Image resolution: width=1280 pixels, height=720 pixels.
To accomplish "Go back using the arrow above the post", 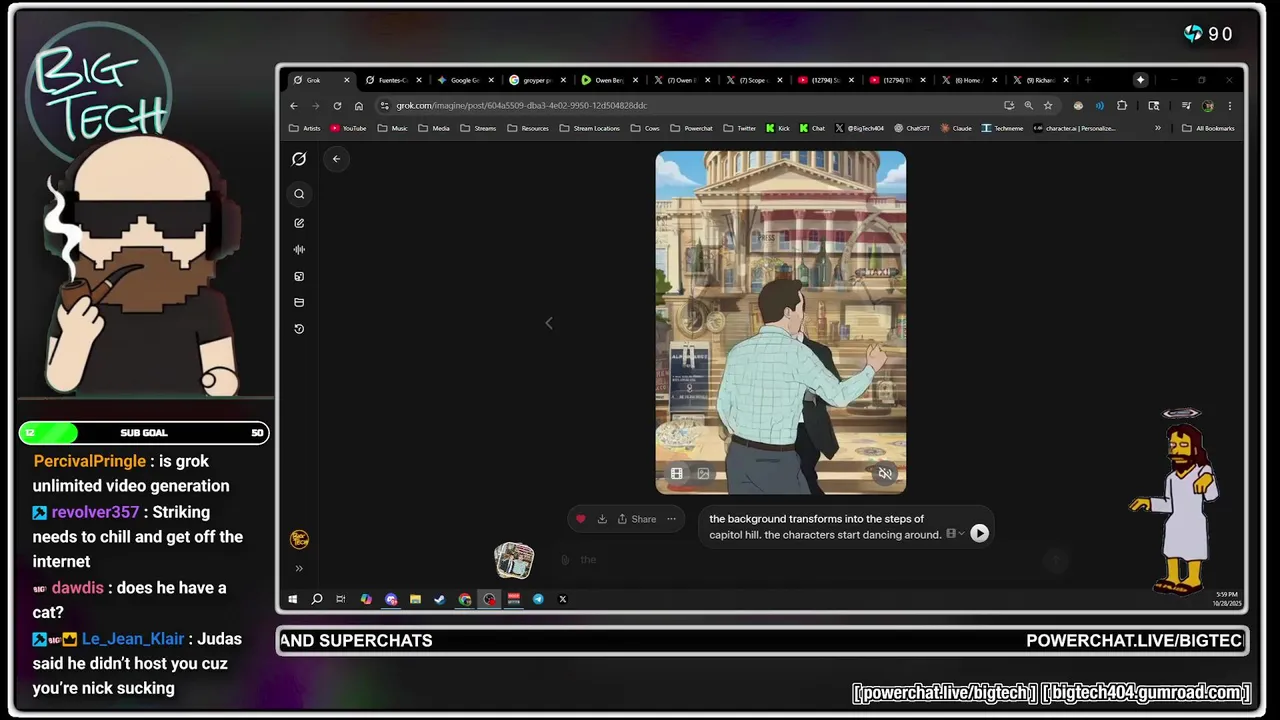I will tap(336, 159).
